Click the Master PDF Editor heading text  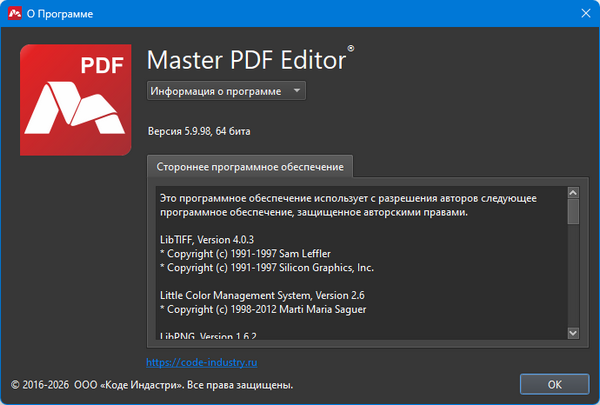(x=247, y=59)
